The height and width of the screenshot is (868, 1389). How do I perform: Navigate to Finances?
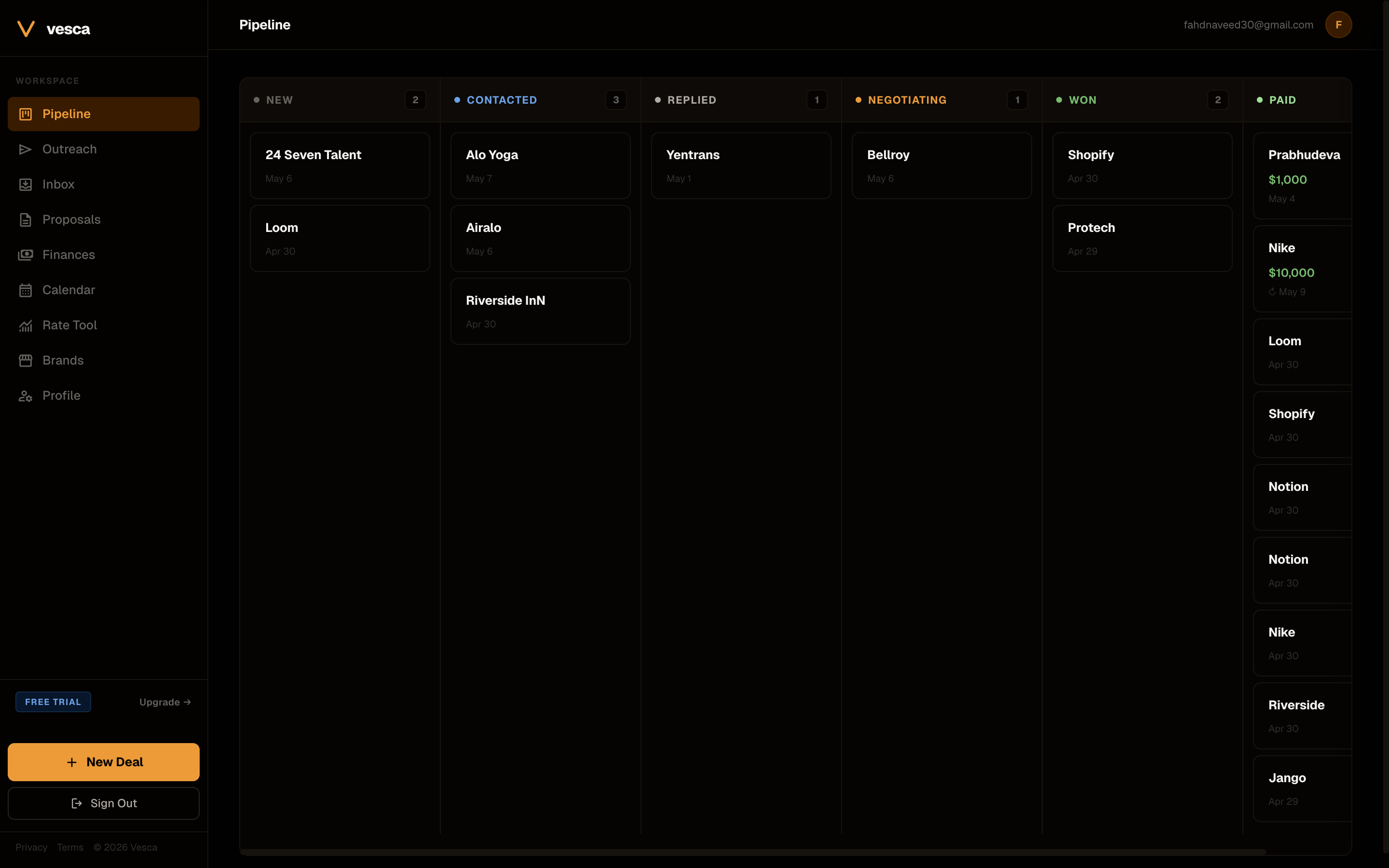pyautogui.click(x=103, y=255)
